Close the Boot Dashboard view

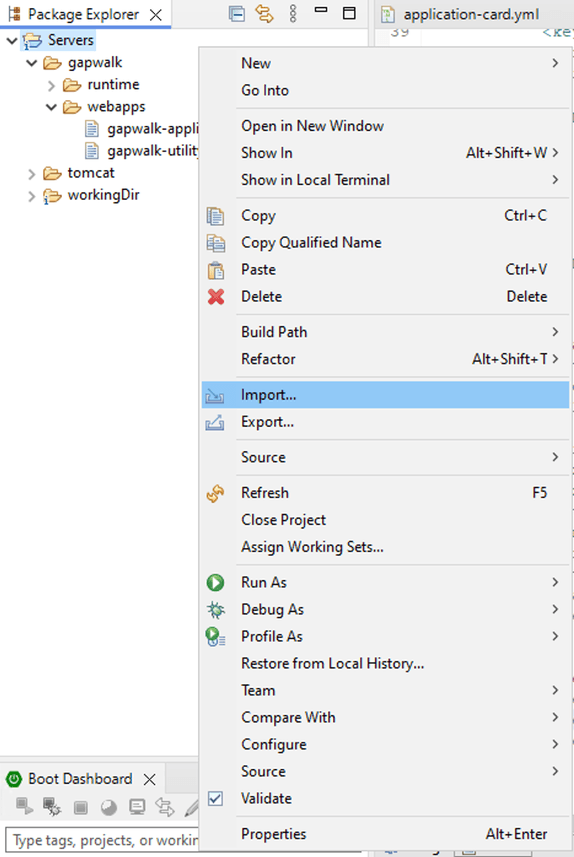150,779
